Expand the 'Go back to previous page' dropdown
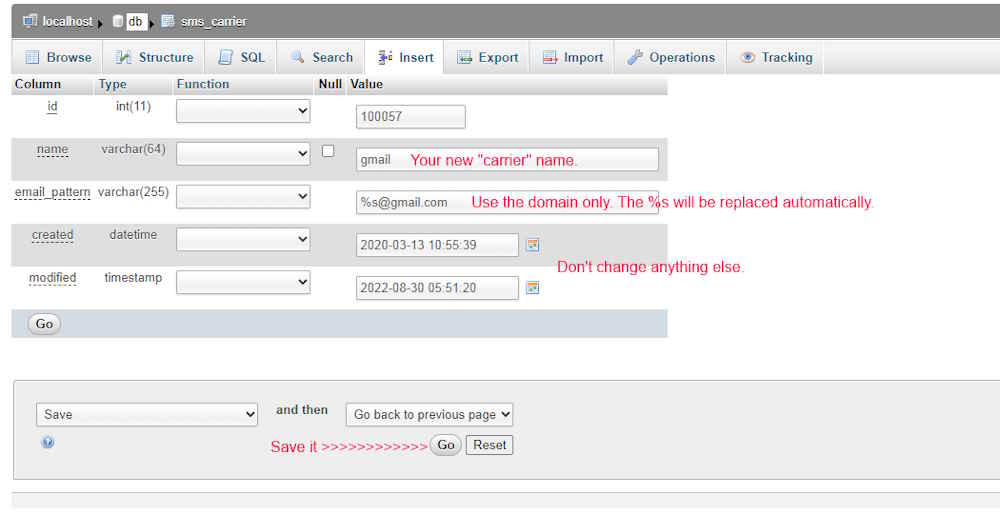The width and height of the screenshot is (1000, 515). 429,414
